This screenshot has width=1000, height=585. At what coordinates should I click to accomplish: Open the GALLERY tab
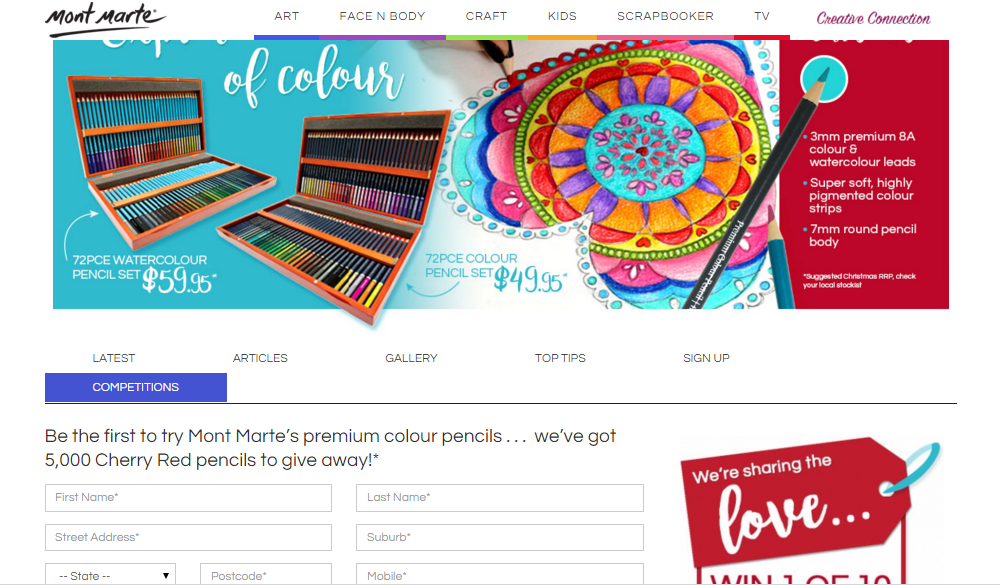(x=411, y=358)
